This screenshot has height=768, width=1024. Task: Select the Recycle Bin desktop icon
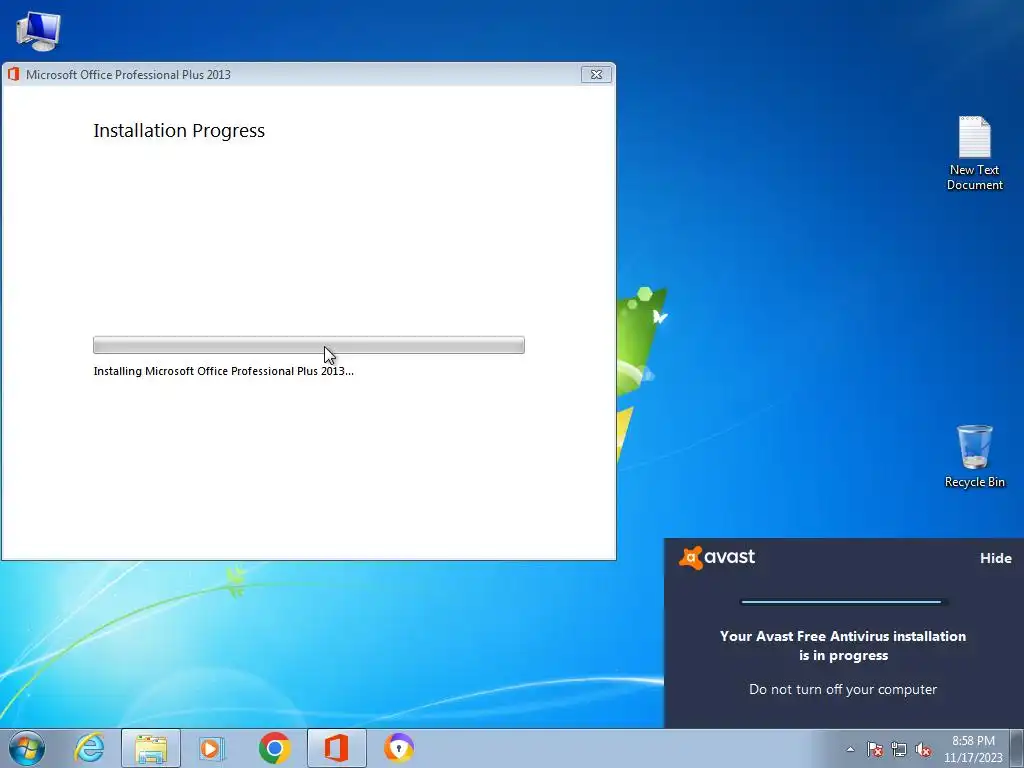(974, 456)
